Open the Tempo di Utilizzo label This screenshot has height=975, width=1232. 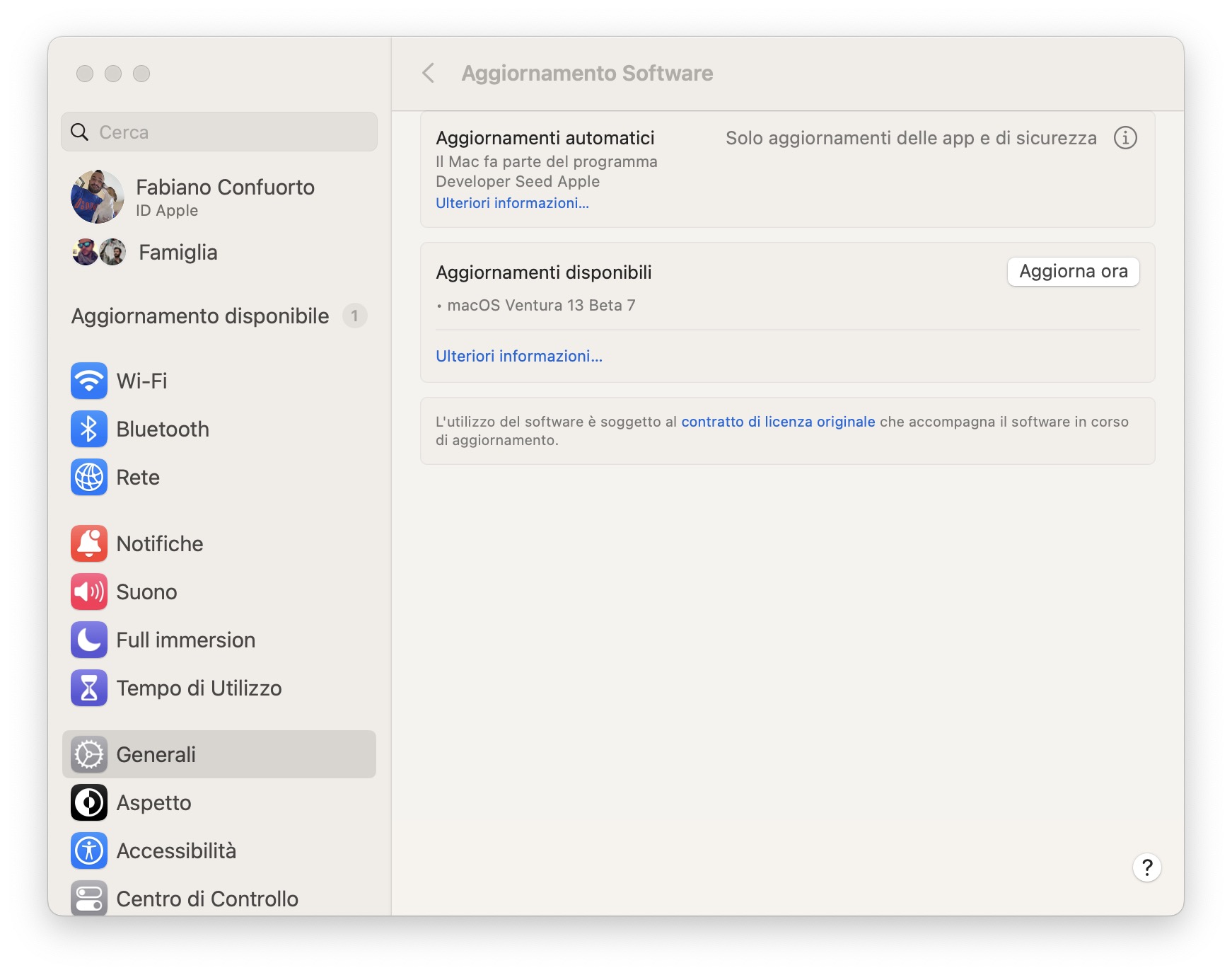point(199,688)
